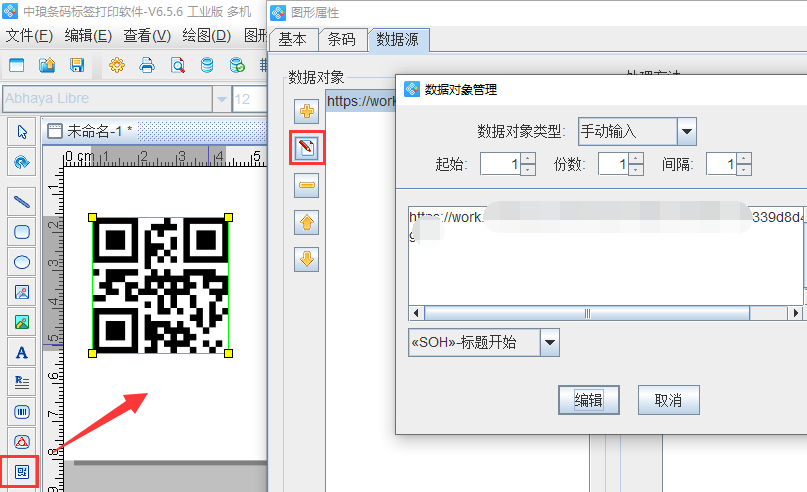
Task: Select the insert image tool
Action: coord(22,292)
